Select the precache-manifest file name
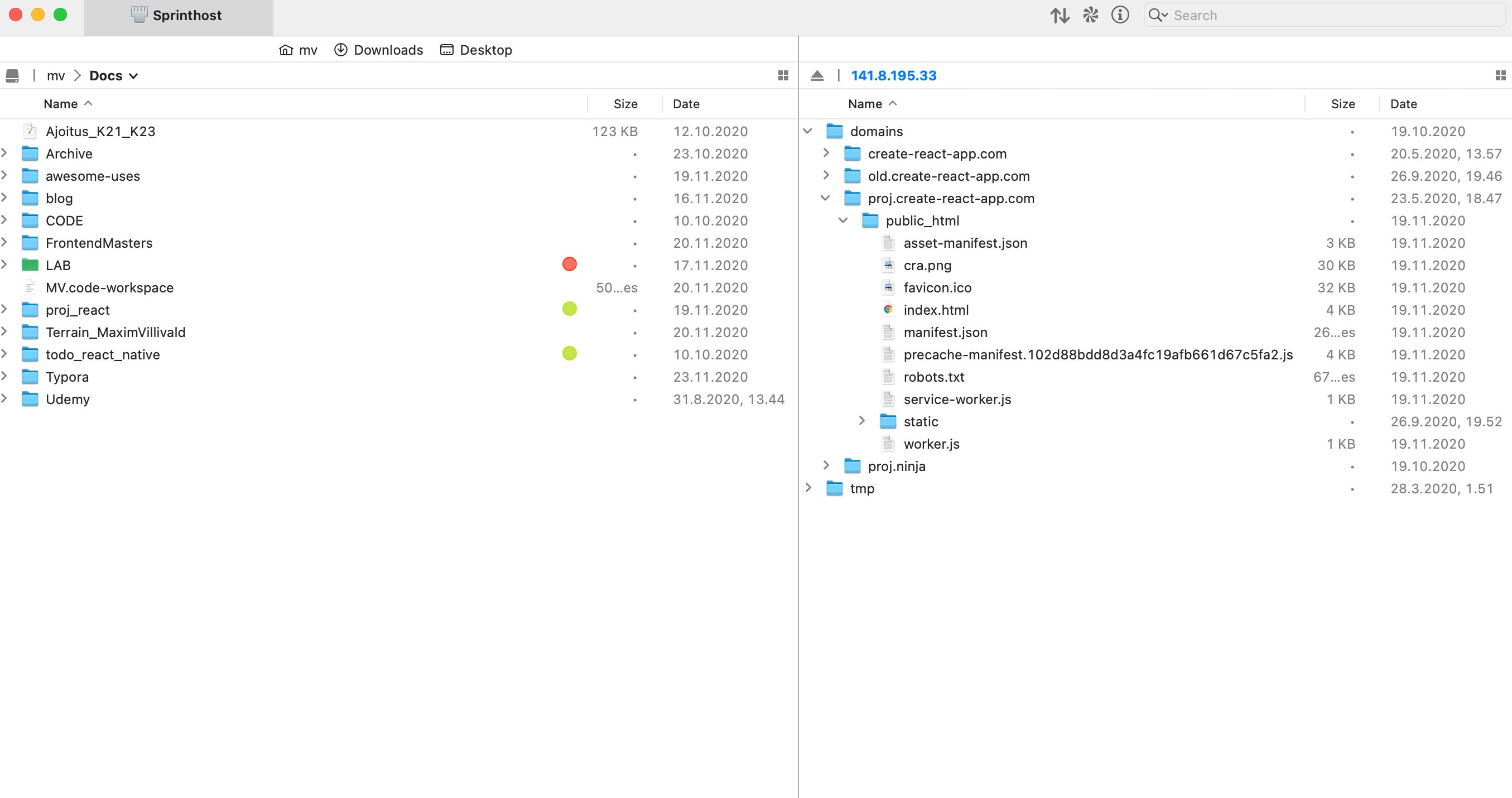 [x=1098, y=354]
